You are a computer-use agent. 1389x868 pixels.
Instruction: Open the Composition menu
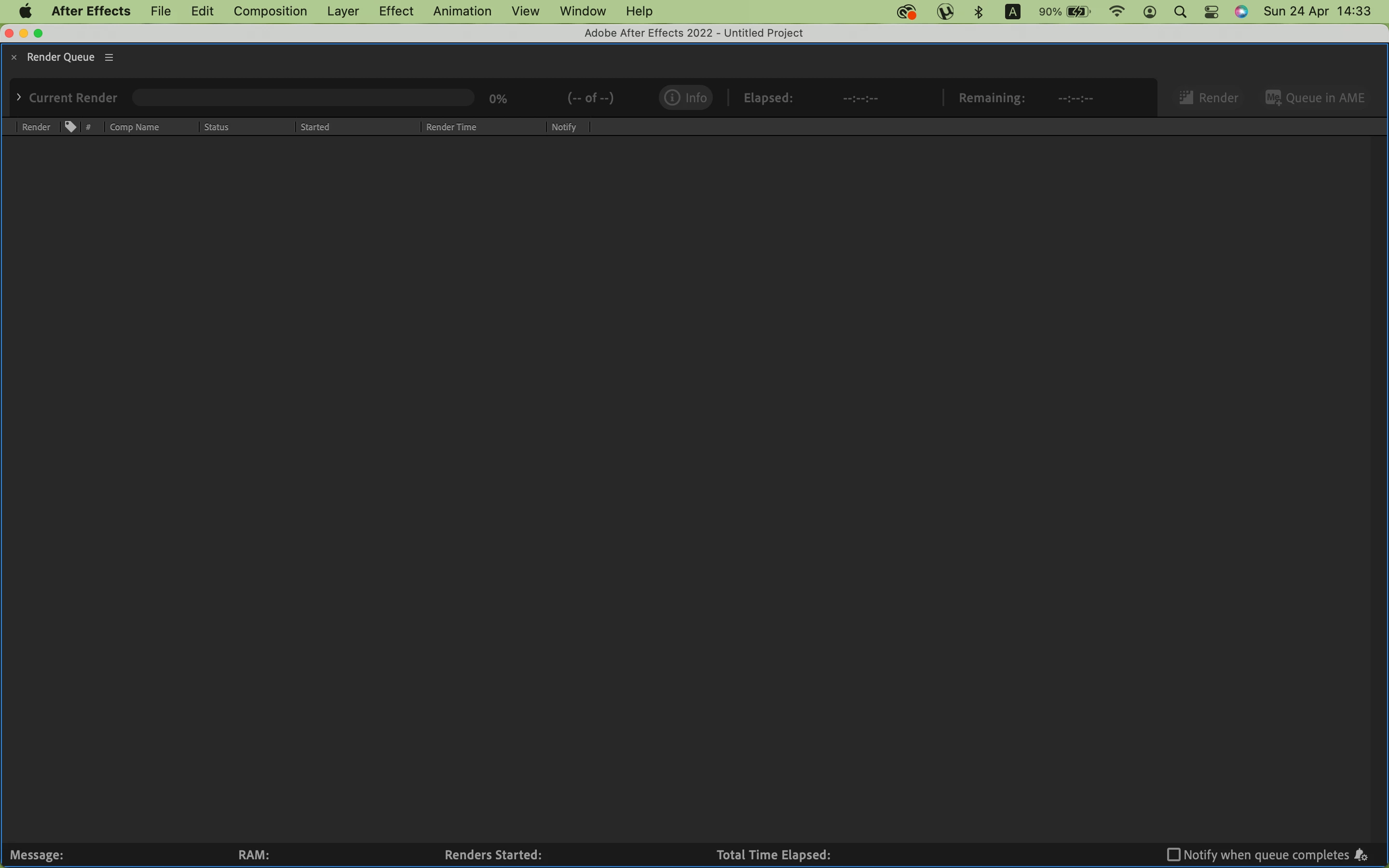point(270,12)
